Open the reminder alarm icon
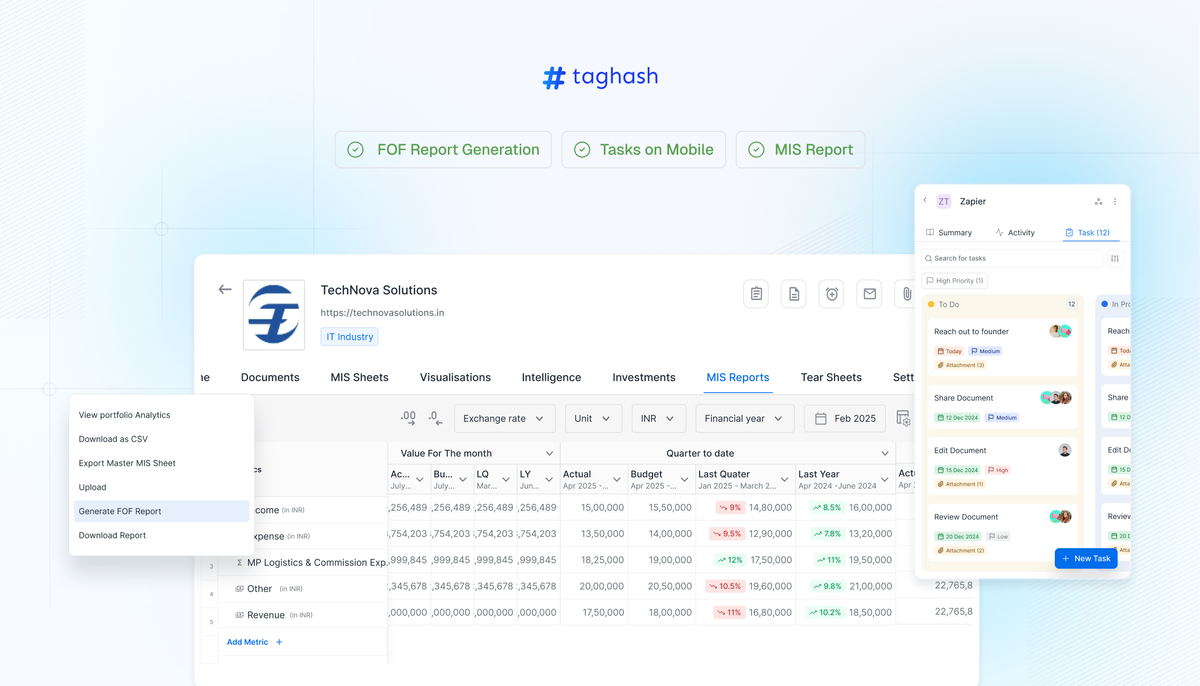 [831, 293]
